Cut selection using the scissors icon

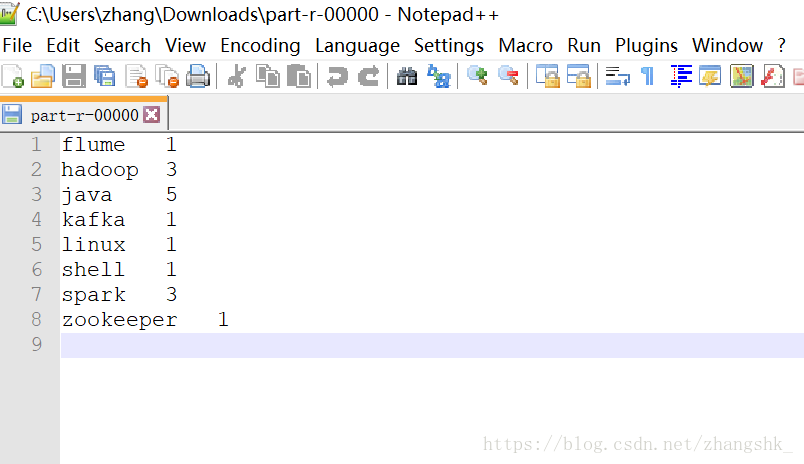(x=236, y=76)
